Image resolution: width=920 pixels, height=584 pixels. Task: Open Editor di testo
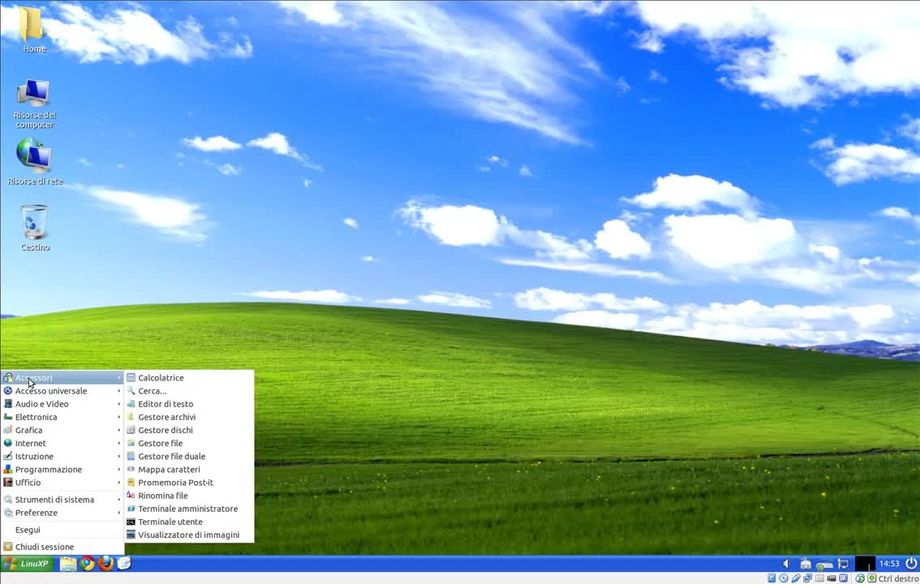[x=189, y=404]
